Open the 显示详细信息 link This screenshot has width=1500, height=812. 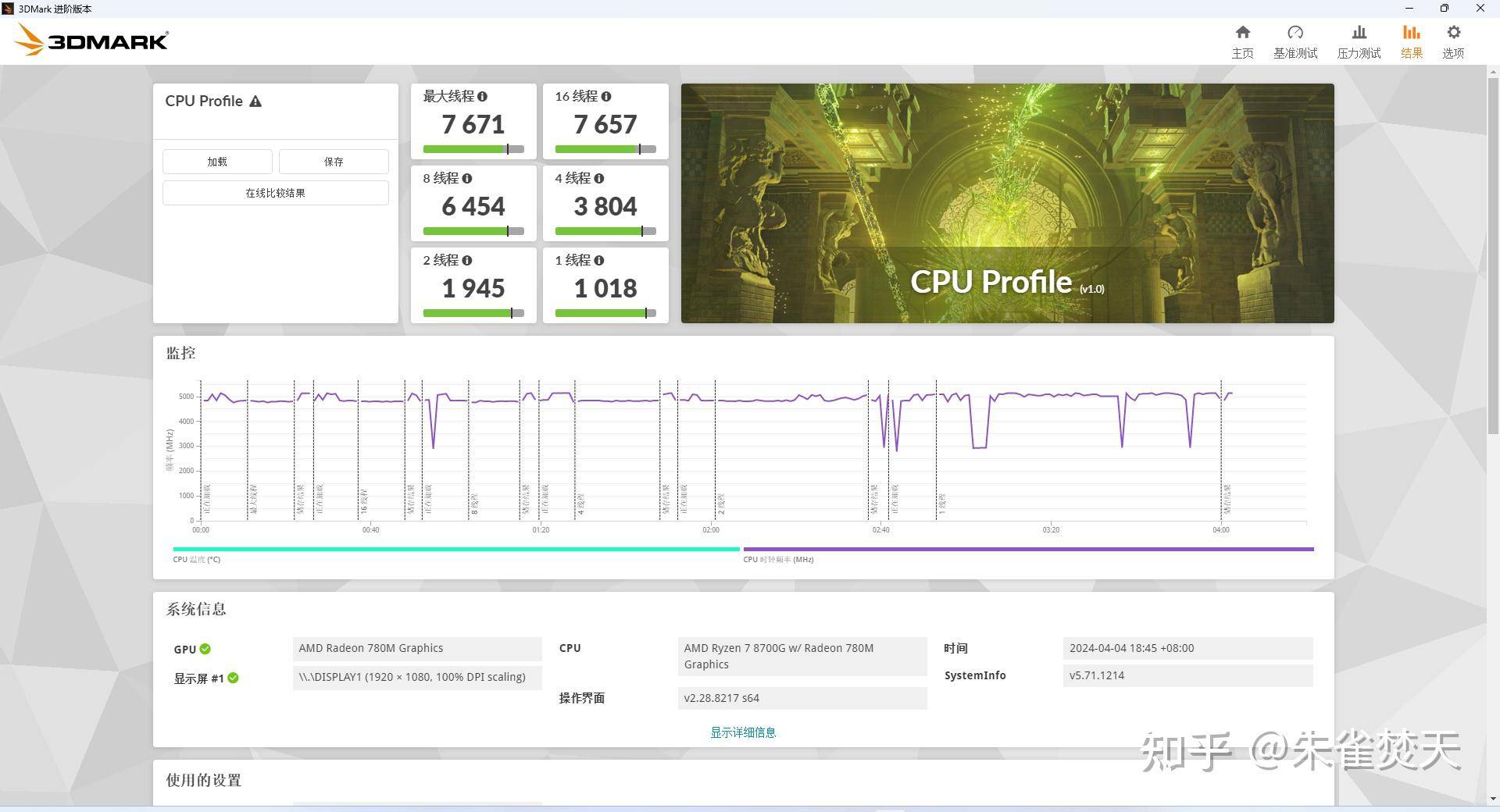pos(743,732)
